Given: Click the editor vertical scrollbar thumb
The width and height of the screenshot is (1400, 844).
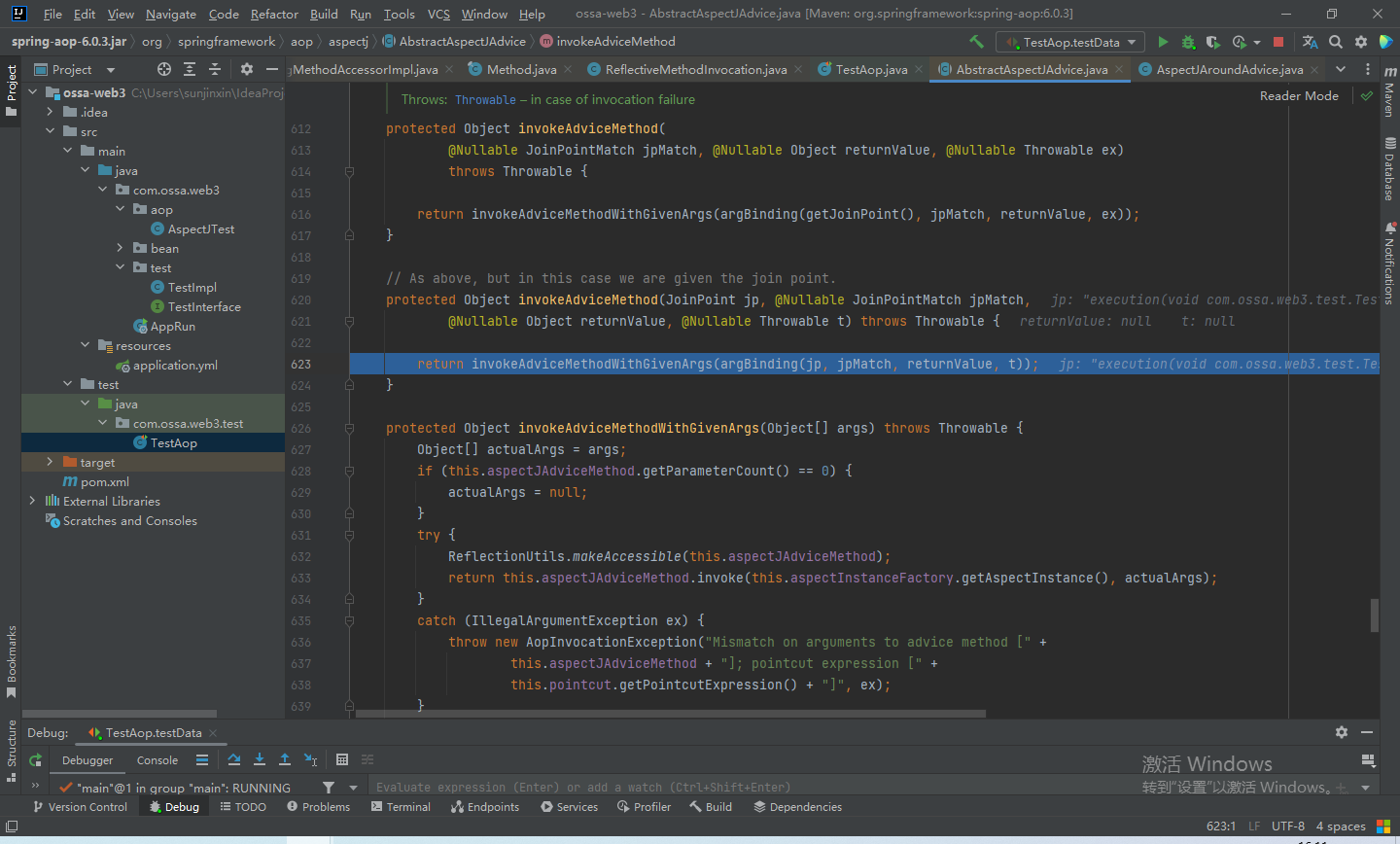Looking at the screenshot, I should (1375, 615).
